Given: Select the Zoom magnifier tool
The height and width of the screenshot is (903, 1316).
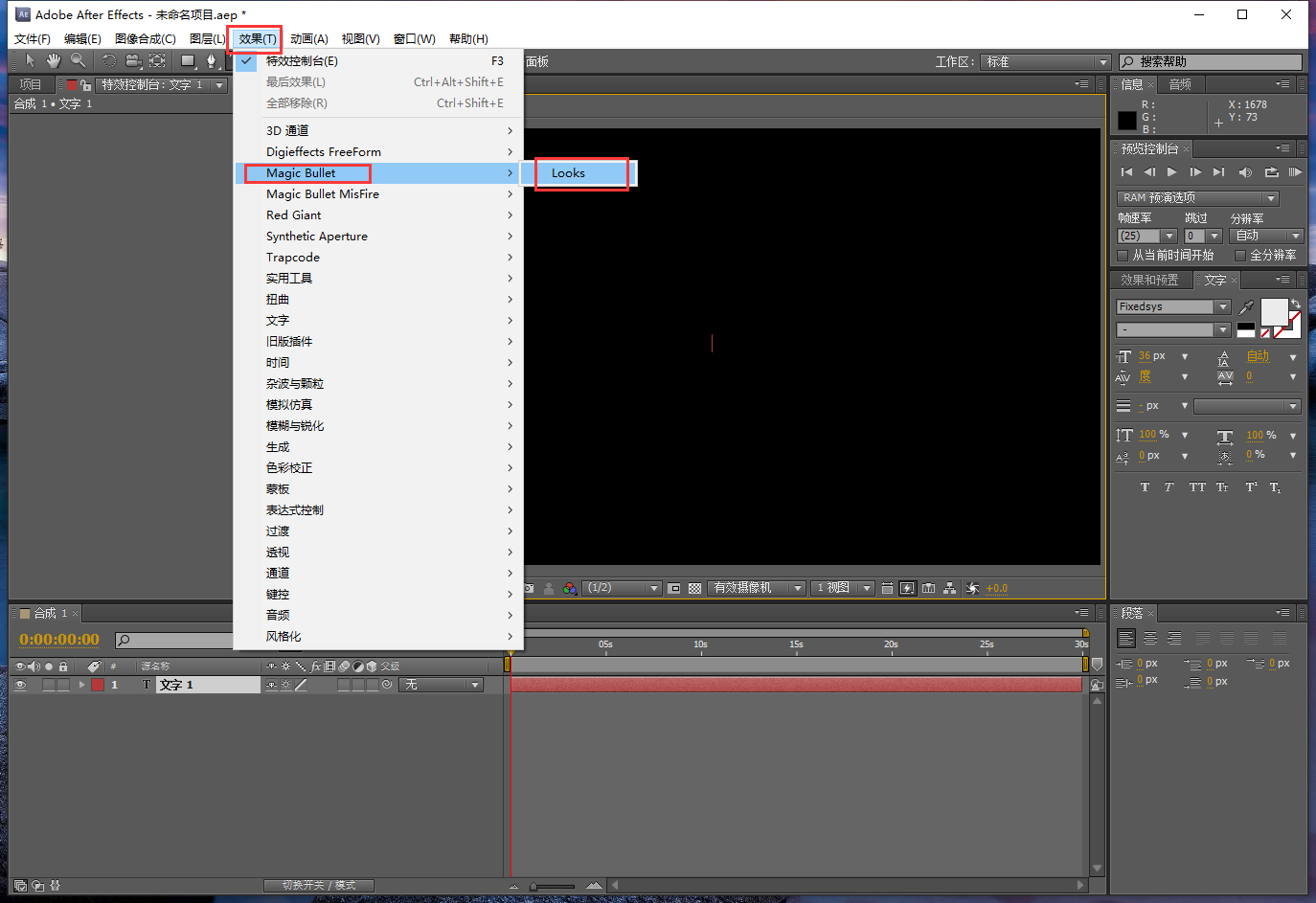Looking at the screenshot, I should [78, 61].
